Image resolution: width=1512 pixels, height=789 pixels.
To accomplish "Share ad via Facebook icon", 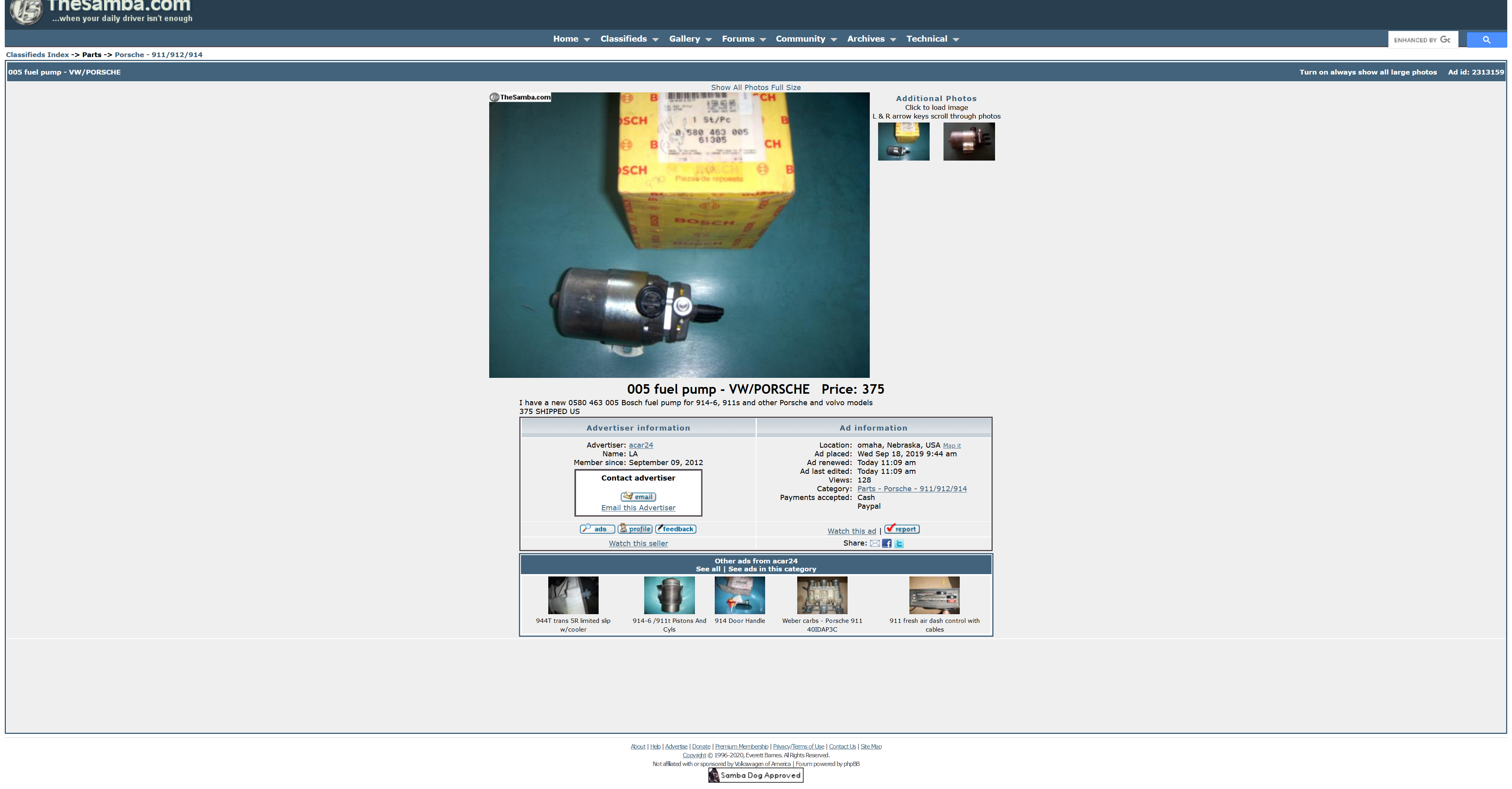I will pos(886,544).
